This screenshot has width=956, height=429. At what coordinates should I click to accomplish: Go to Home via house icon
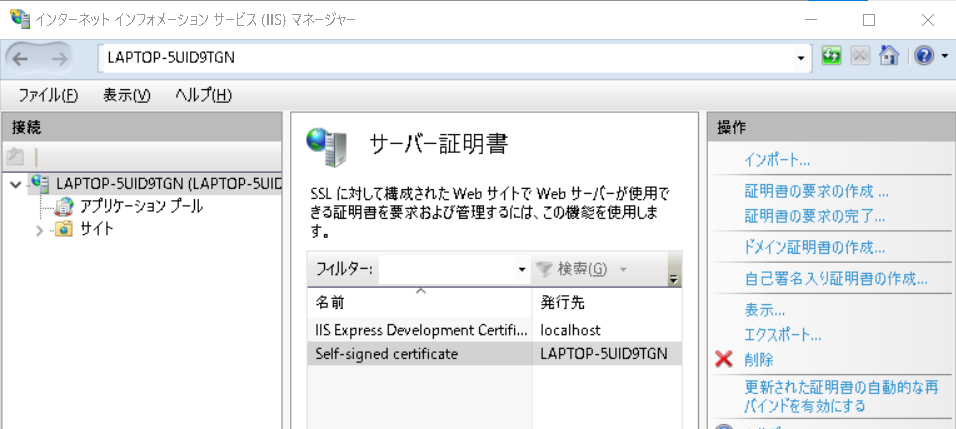[x=889, y=56]
